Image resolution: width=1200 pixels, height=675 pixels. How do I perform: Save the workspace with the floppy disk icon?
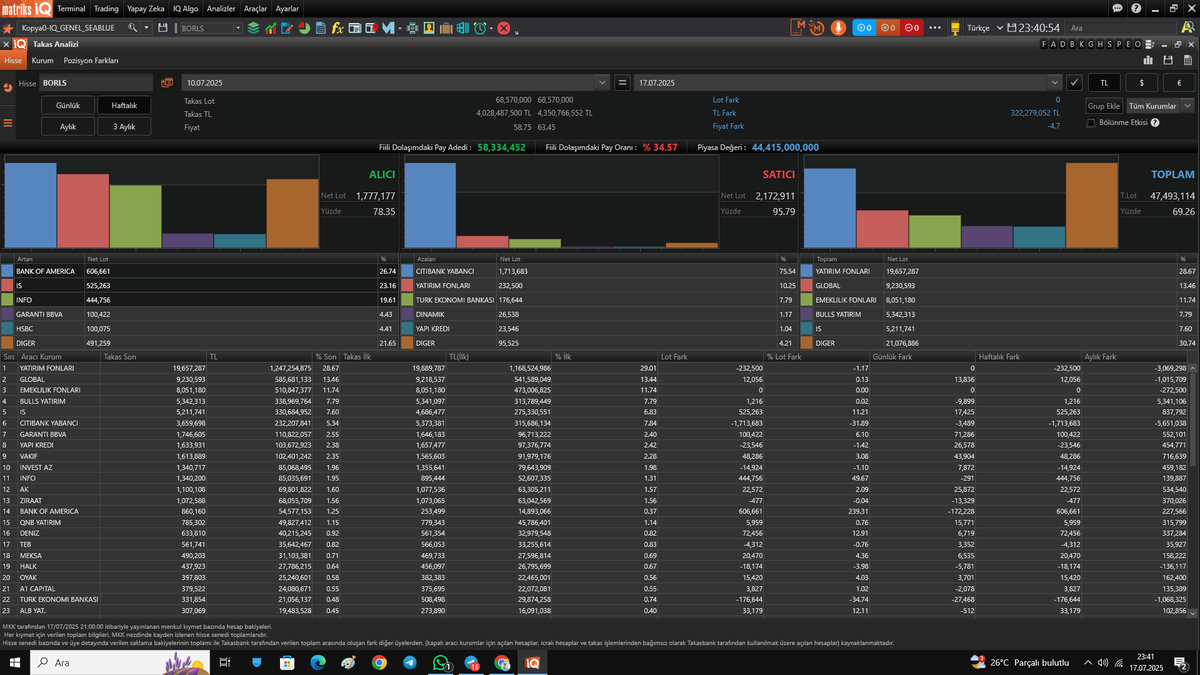162,28
